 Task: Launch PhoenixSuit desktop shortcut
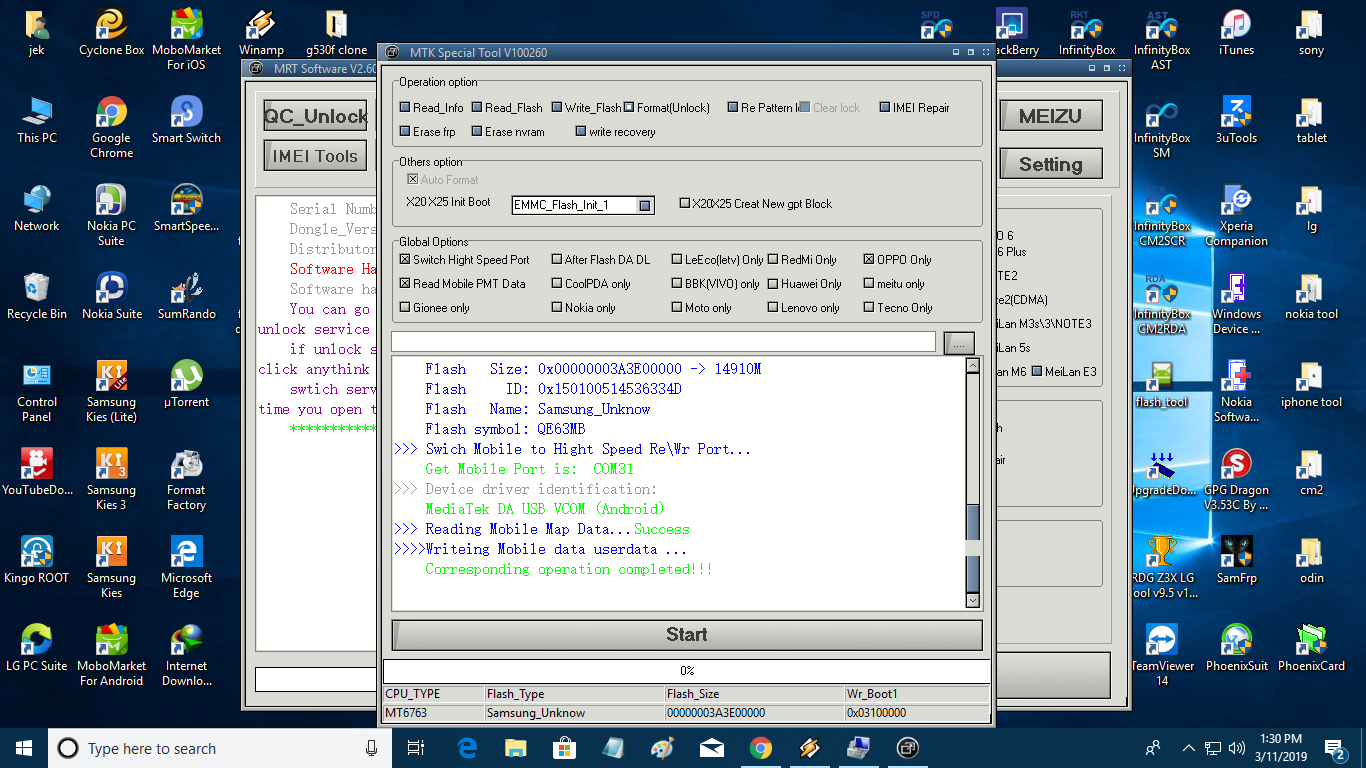1237,649
